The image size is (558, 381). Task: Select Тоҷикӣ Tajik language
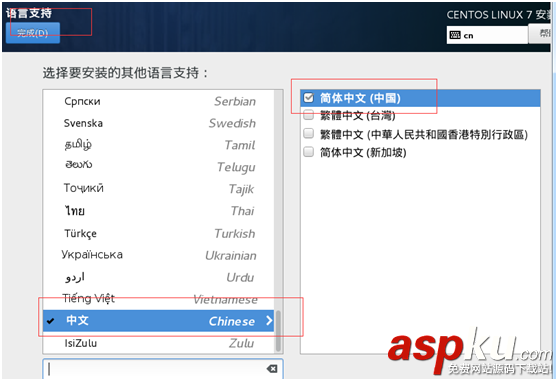159,189
